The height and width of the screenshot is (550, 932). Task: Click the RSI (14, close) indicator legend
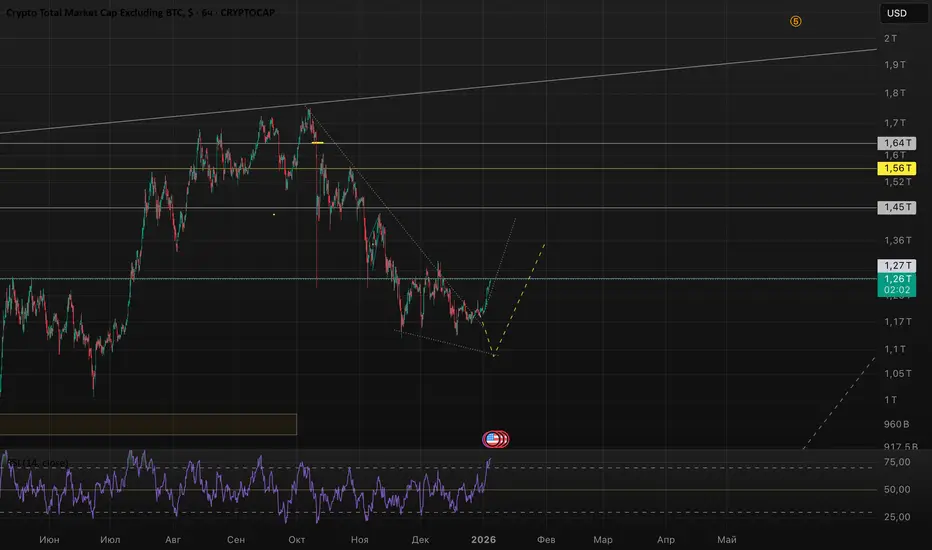coord(38,463)
